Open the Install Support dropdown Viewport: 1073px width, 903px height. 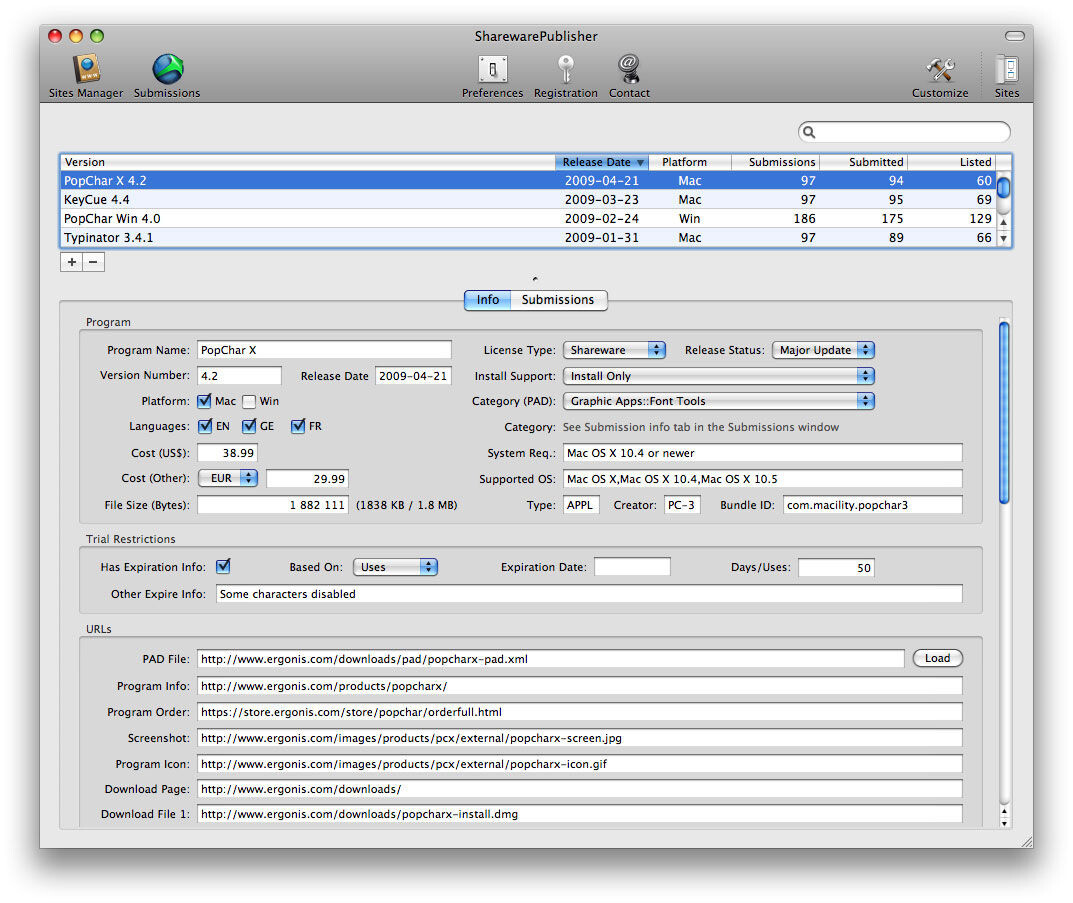pos(719,376)
